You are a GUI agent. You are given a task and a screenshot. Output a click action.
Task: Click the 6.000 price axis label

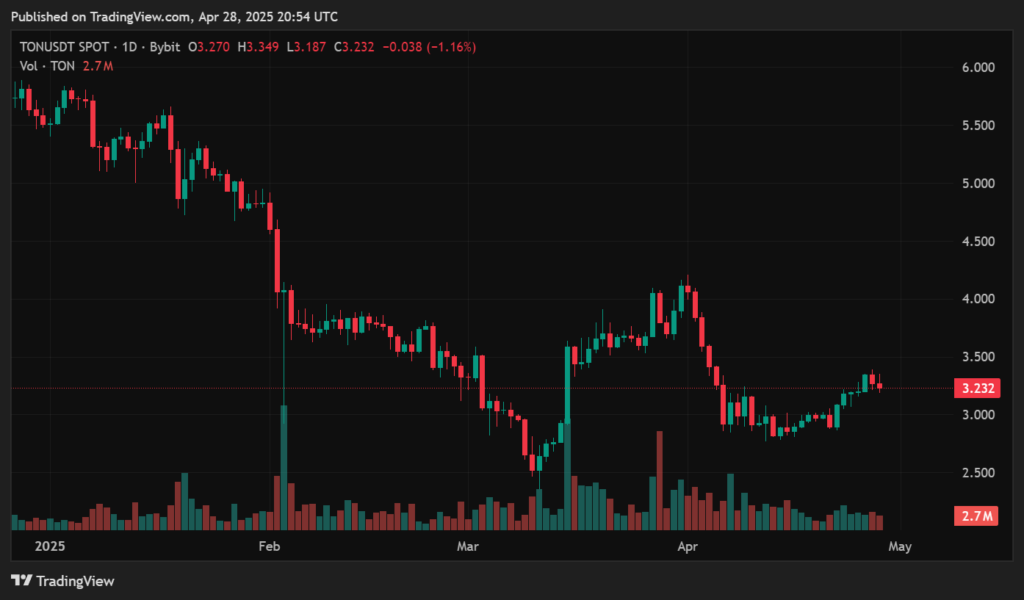click(978, 67)
